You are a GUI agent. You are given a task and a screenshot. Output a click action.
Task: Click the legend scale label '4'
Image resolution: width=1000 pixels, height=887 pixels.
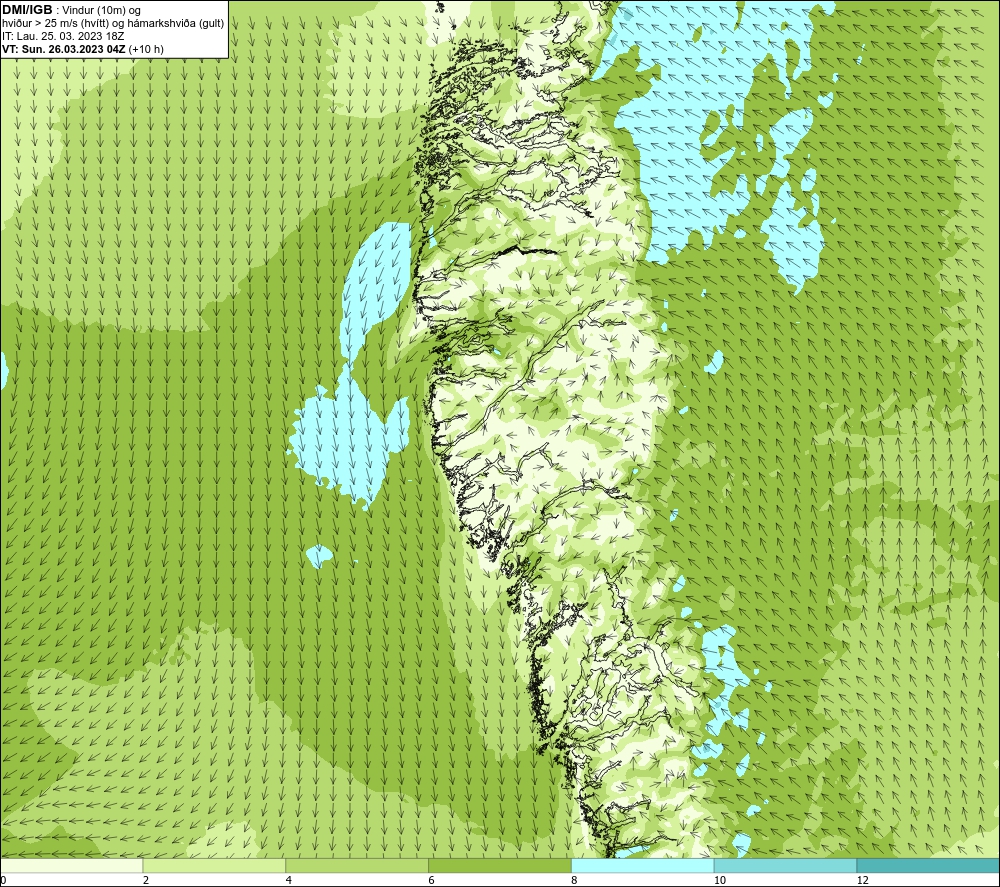point(289,880)
